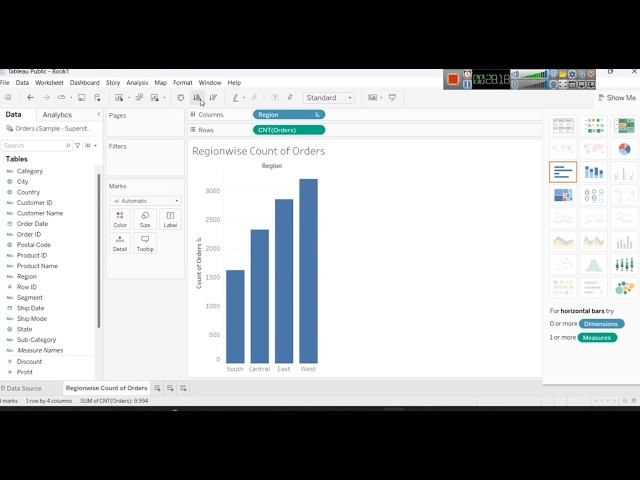Open the recorder output folder icon
The image size is (640, 480).
coord(562,74)
